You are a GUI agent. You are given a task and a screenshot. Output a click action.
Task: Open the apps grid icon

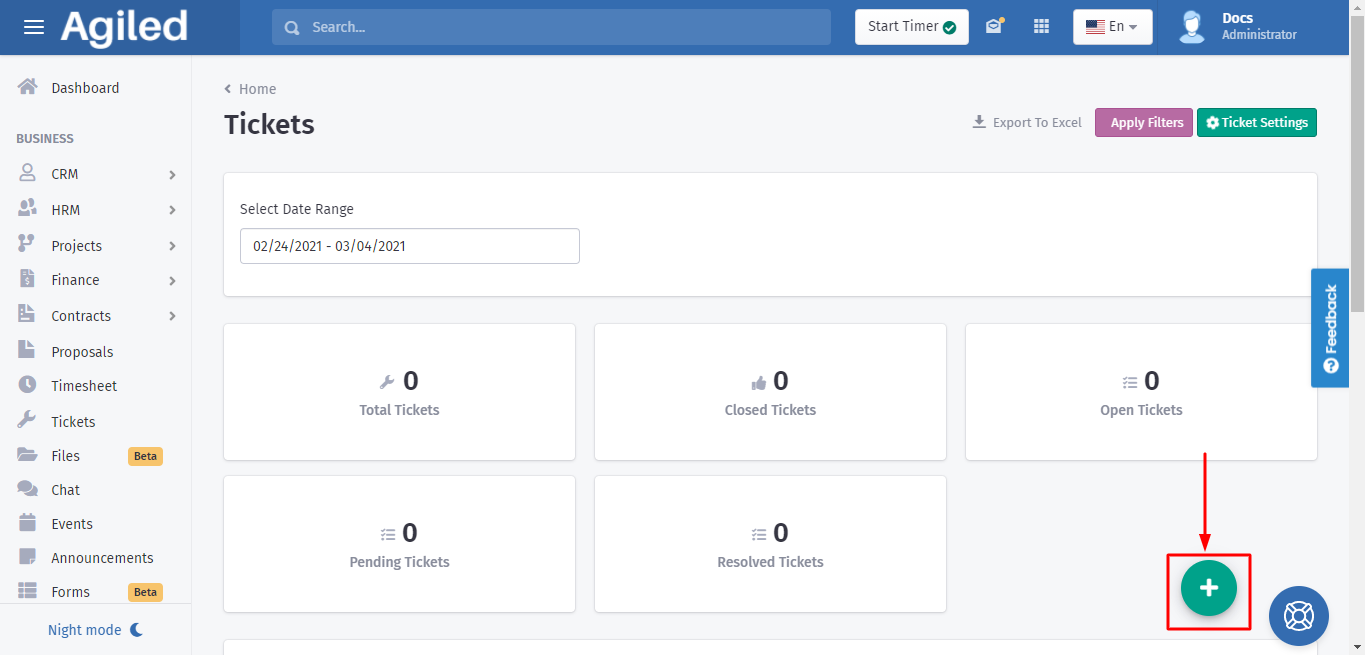point(1041,27)
